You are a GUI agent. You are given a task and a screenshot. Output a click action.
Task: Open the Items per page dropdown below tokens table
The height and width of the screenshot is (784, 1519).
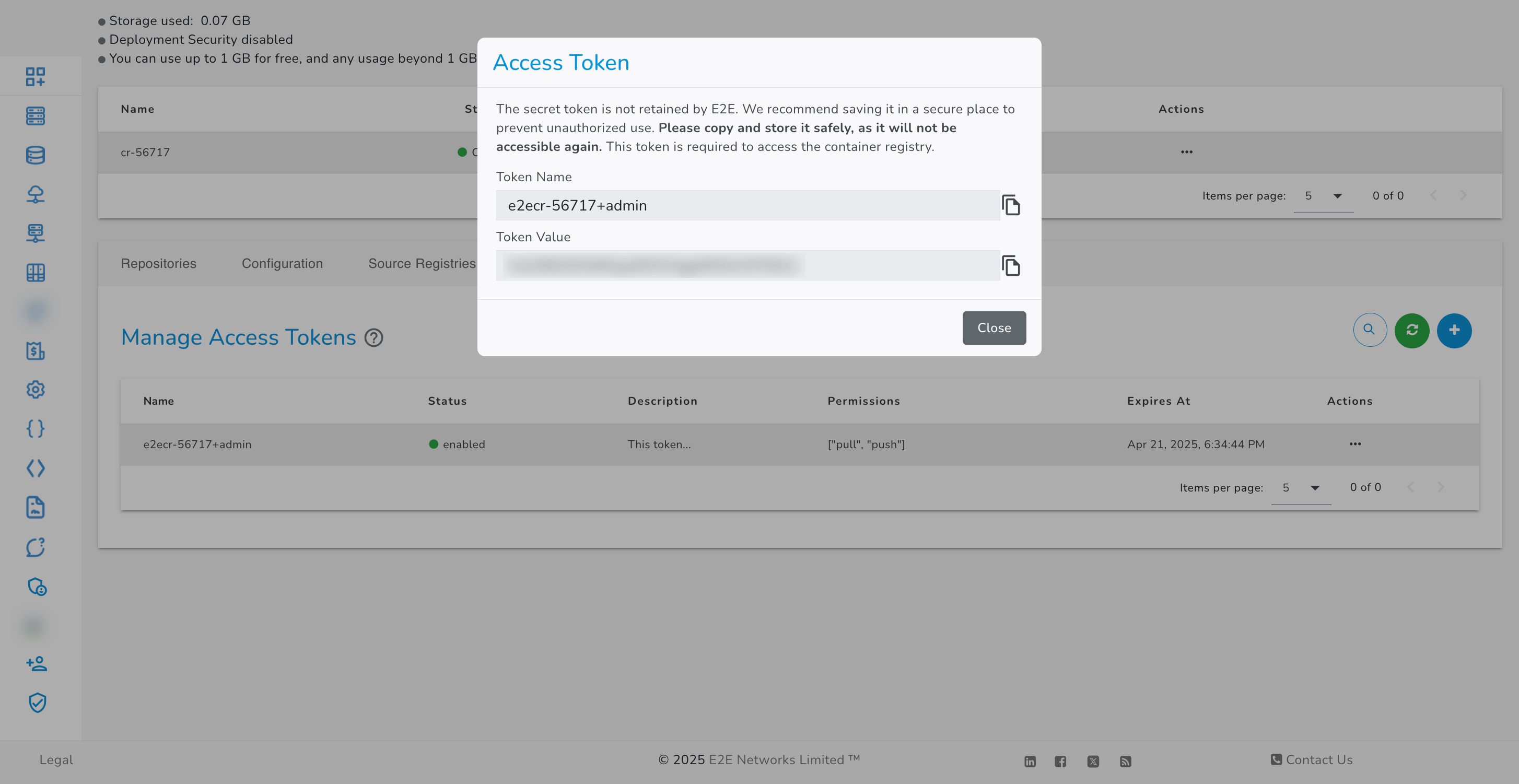click(x=1301, y=487)
